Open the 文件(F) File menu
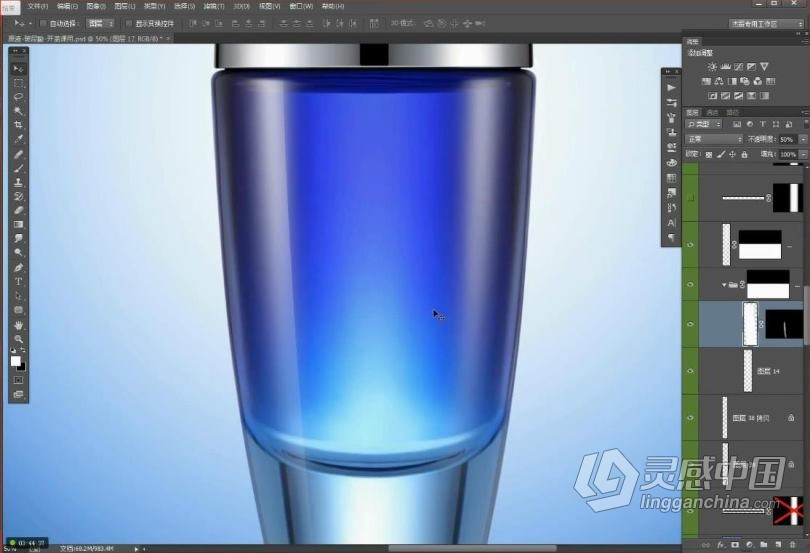Viewport: 810px width, 553px height. coord(37,6)
